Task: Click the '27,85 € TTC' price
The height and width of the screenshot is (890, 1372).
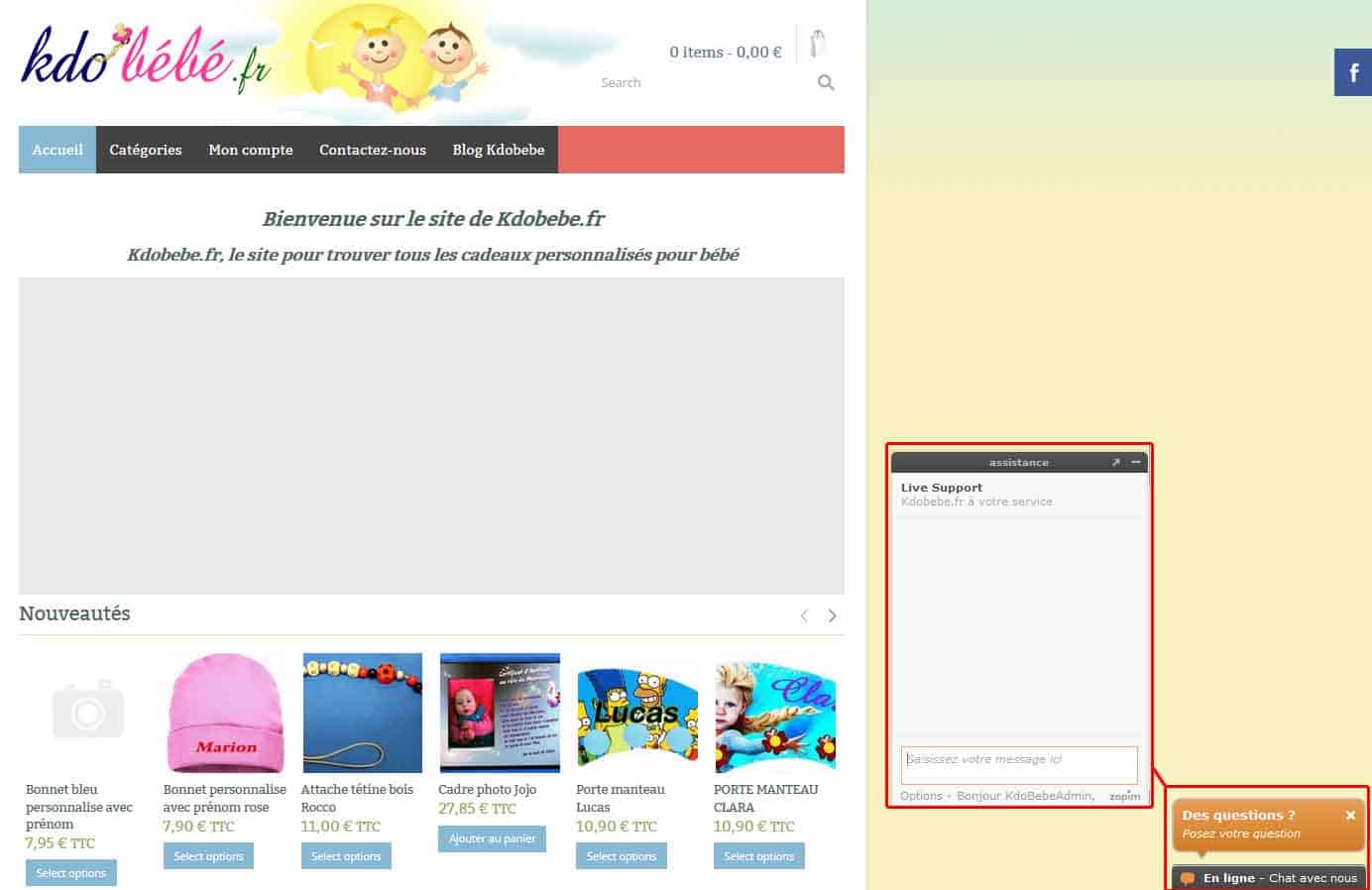Action: 478,809
